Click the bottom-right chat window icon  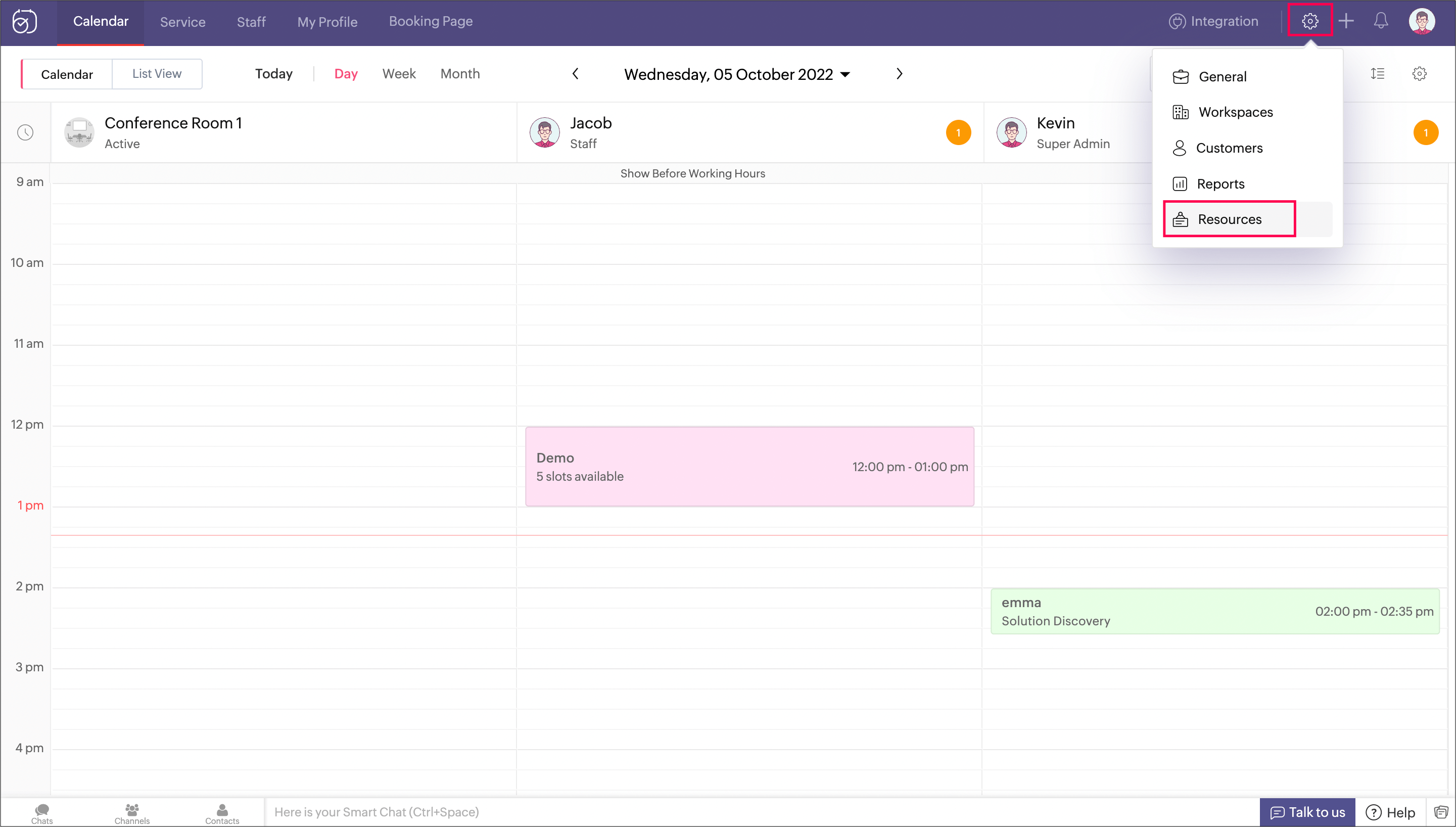pyautogui.click(x=1441, y=812)
